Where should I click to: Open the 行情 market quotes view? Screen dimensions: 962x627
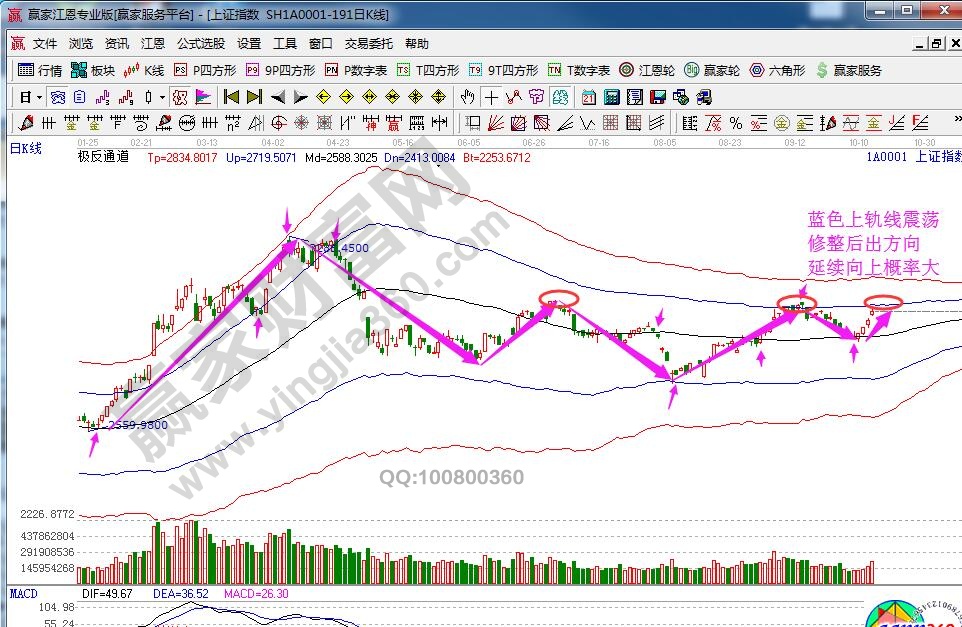40,70
